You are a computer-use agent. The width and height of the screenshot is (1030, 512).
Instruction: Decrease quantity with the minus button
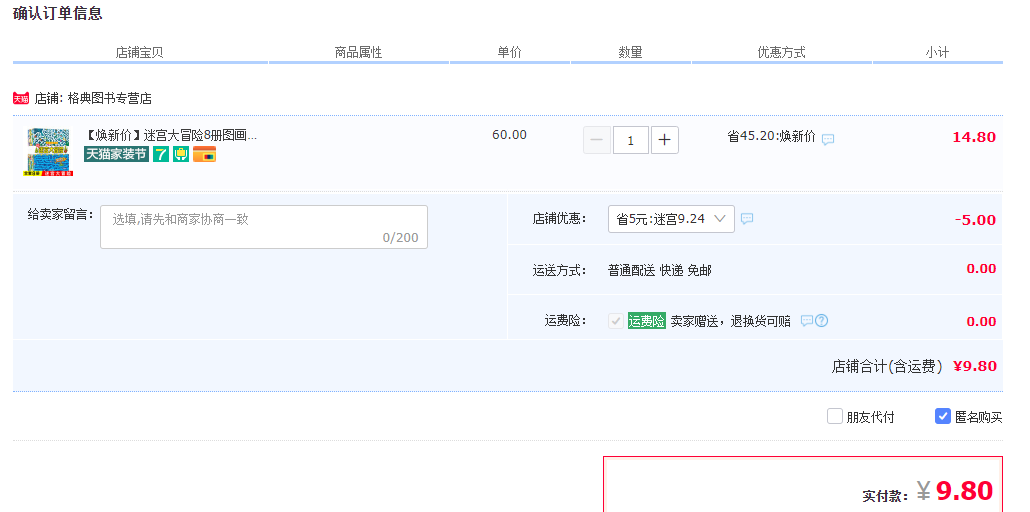click(596, 140)
